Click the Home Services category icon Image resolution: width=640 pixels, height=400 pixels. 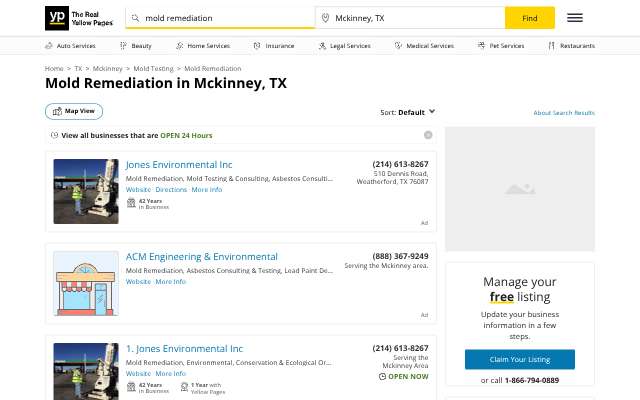click(x=180, y=46)
